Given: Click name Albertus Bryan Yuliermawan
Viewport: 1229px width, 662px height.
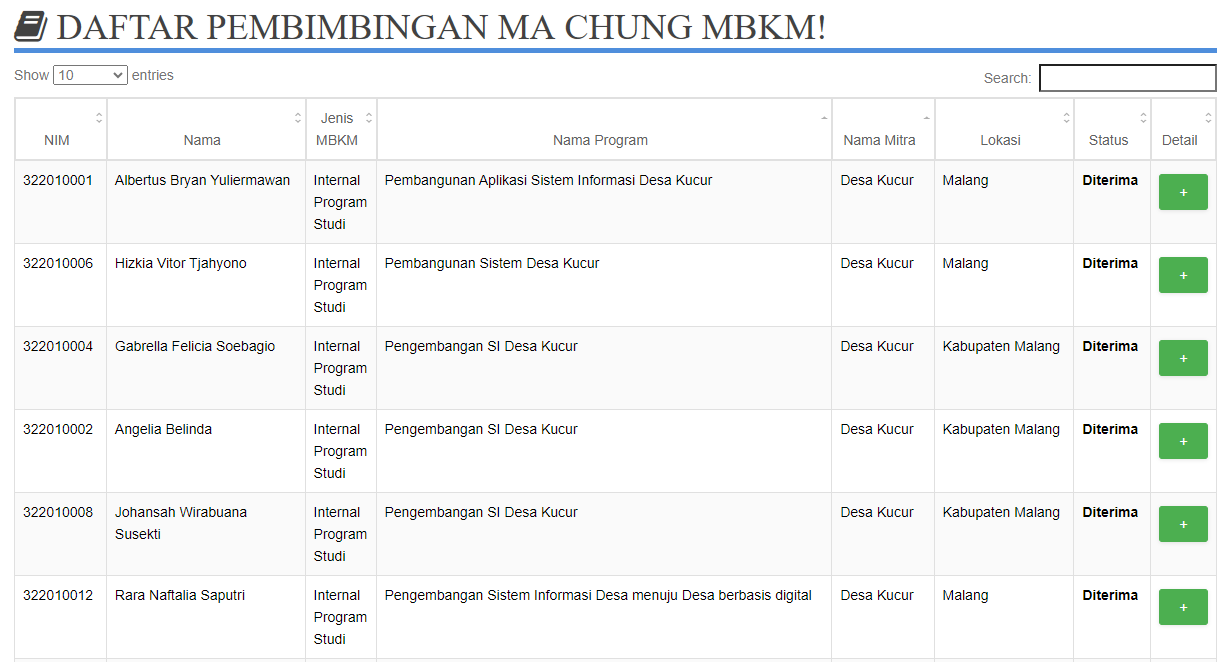Looking at the screenshot, I should [x=203, y=181].
